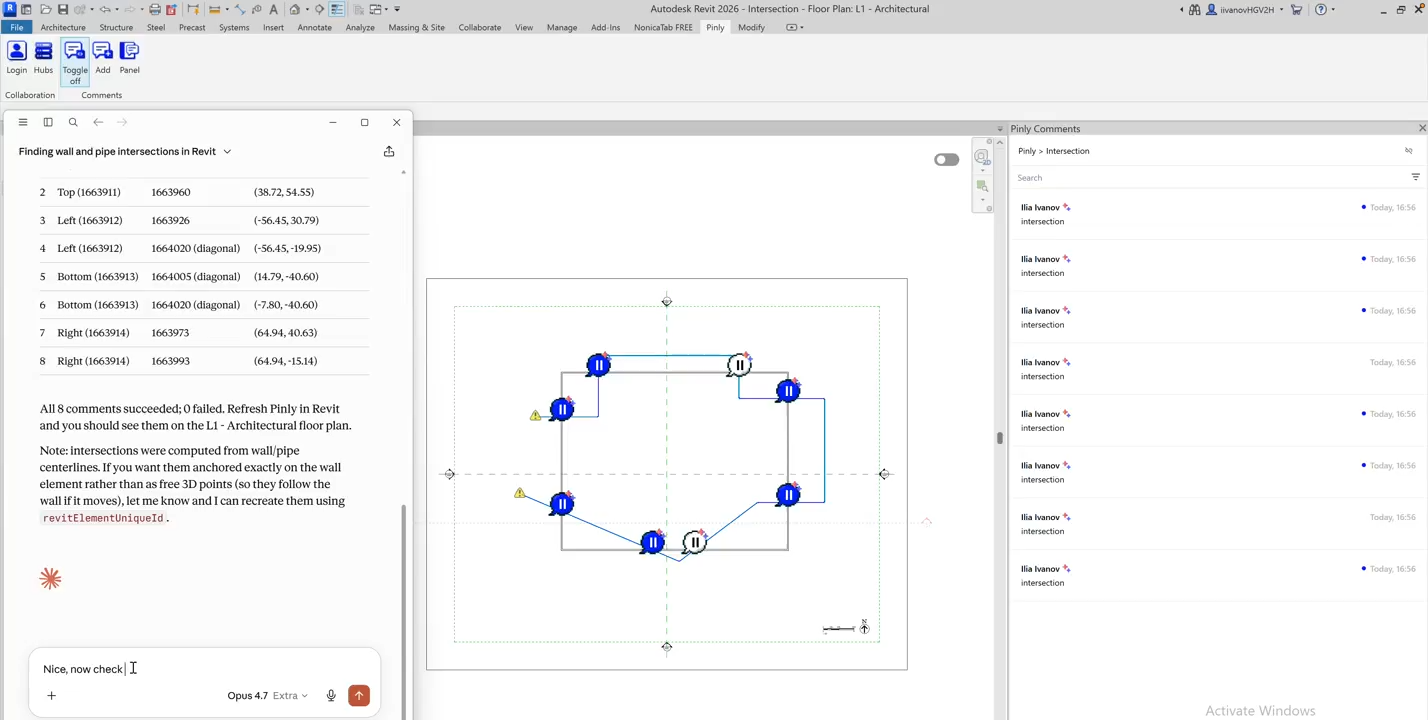
Task: Click the chat window vertical scrollbar
Action: [x=404, y=610]
